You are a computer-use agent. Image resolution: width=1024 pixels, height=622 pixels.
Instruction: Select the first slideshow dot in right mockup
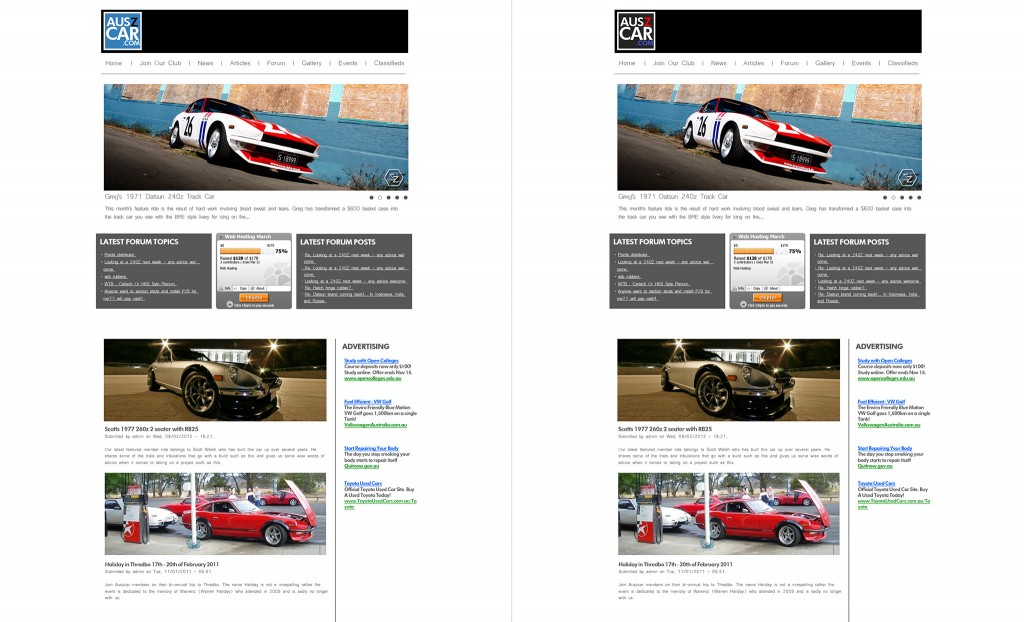pos(885,197)
